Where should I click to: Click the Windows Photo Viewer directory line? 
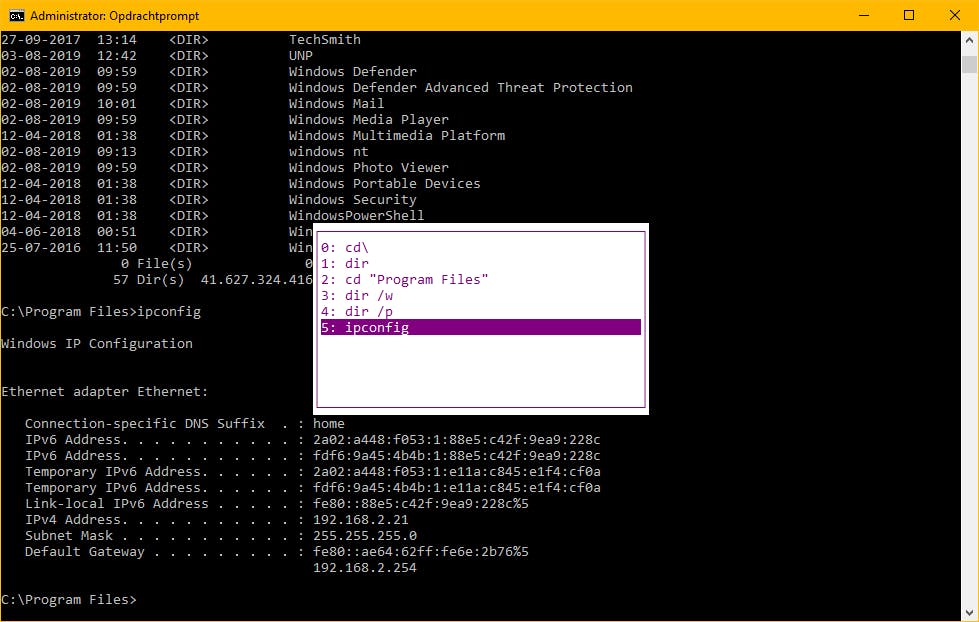(x=368, y=167)
